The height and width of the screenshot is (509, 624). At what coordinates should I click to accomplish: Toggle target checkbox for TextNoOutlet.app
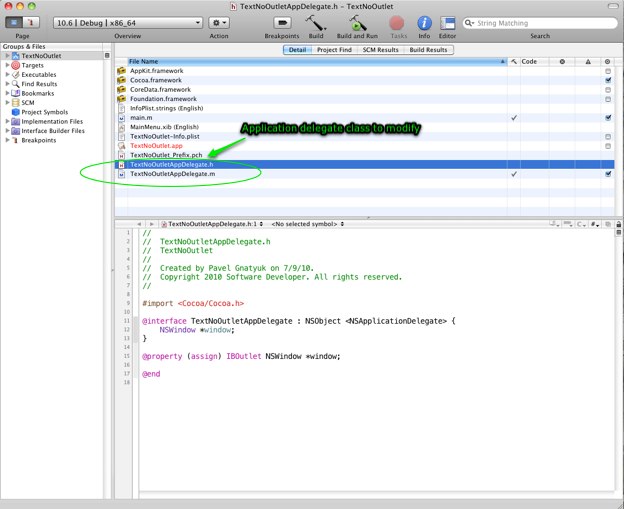(x=608, y=146)
